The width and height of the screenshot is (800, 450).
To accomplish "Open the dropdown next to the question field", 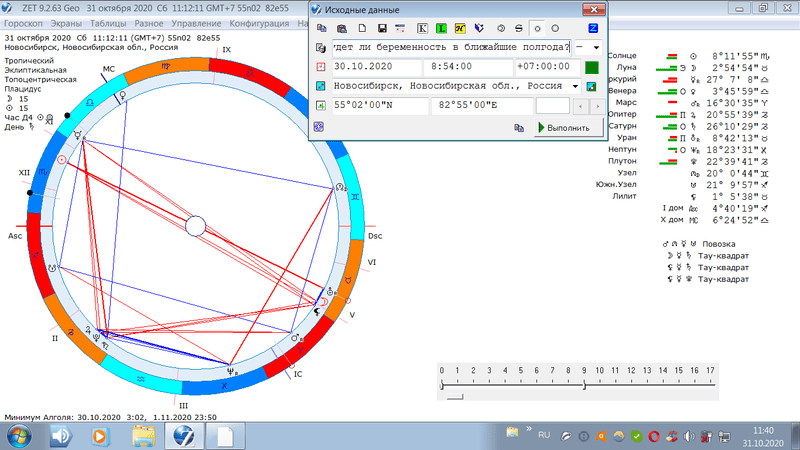I will click(x=597, y=47).
